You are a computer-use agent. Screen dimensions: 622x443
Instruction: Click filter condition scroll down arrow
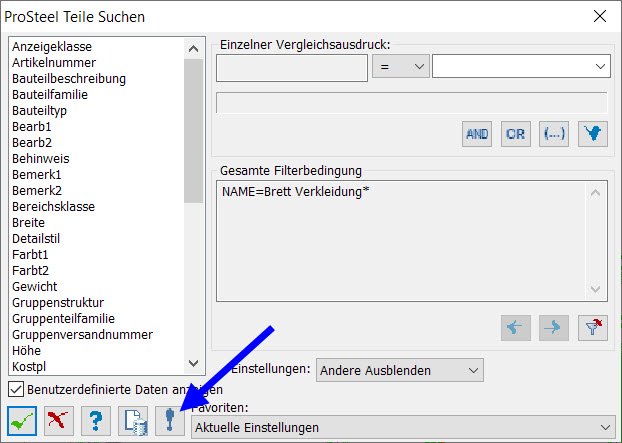595,289
